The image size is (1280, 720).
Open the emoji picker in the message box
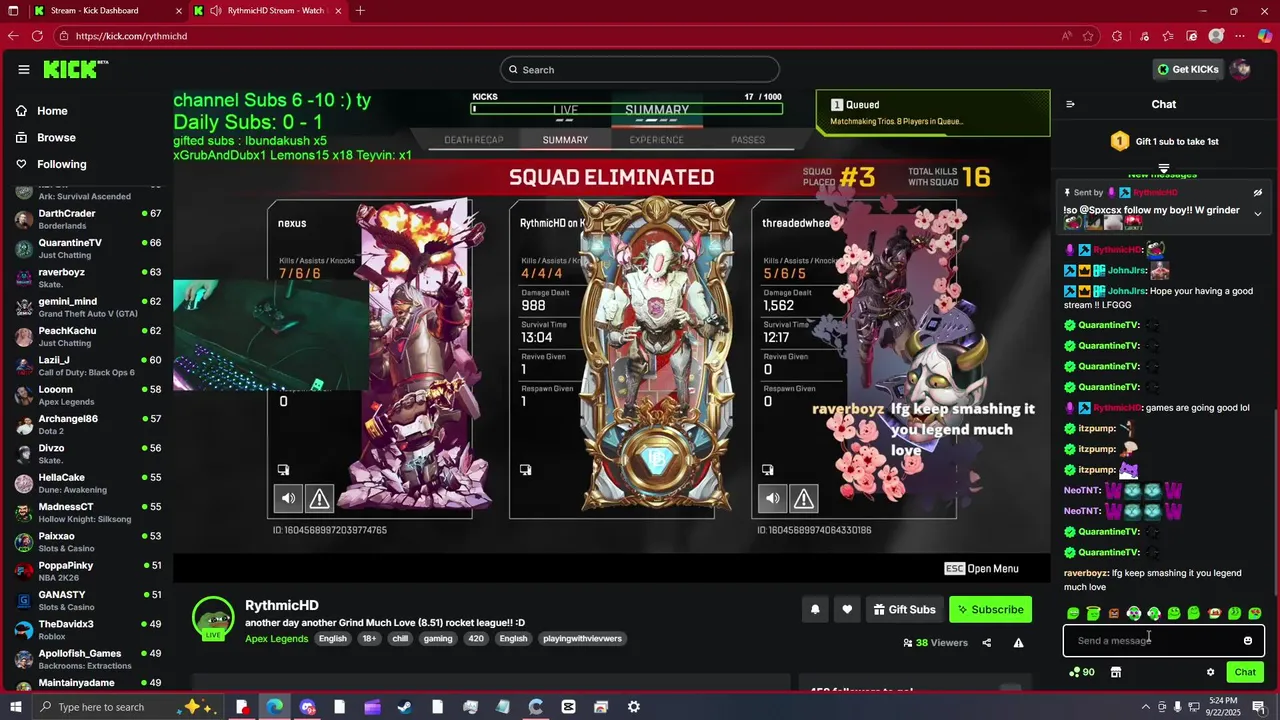[x=1248, y=641]
